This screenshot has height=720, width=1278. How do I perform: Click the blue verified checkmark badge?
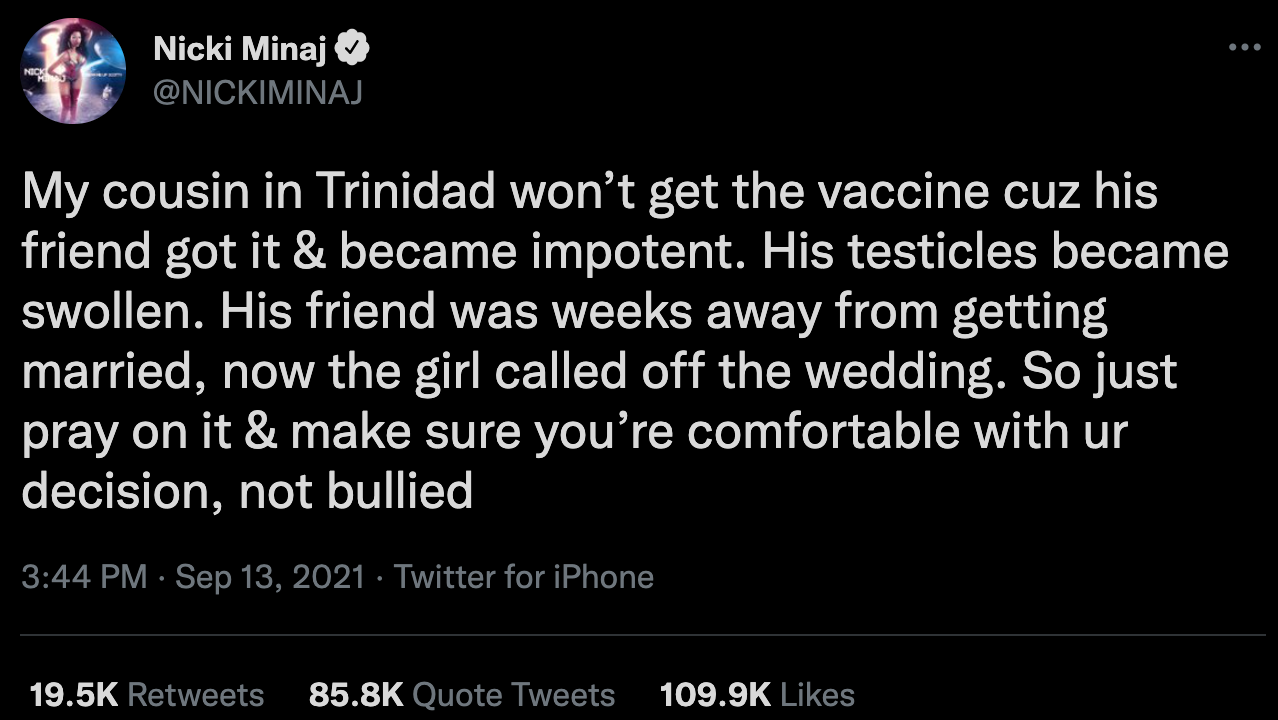pyautogui.click(x=355, y=48)
